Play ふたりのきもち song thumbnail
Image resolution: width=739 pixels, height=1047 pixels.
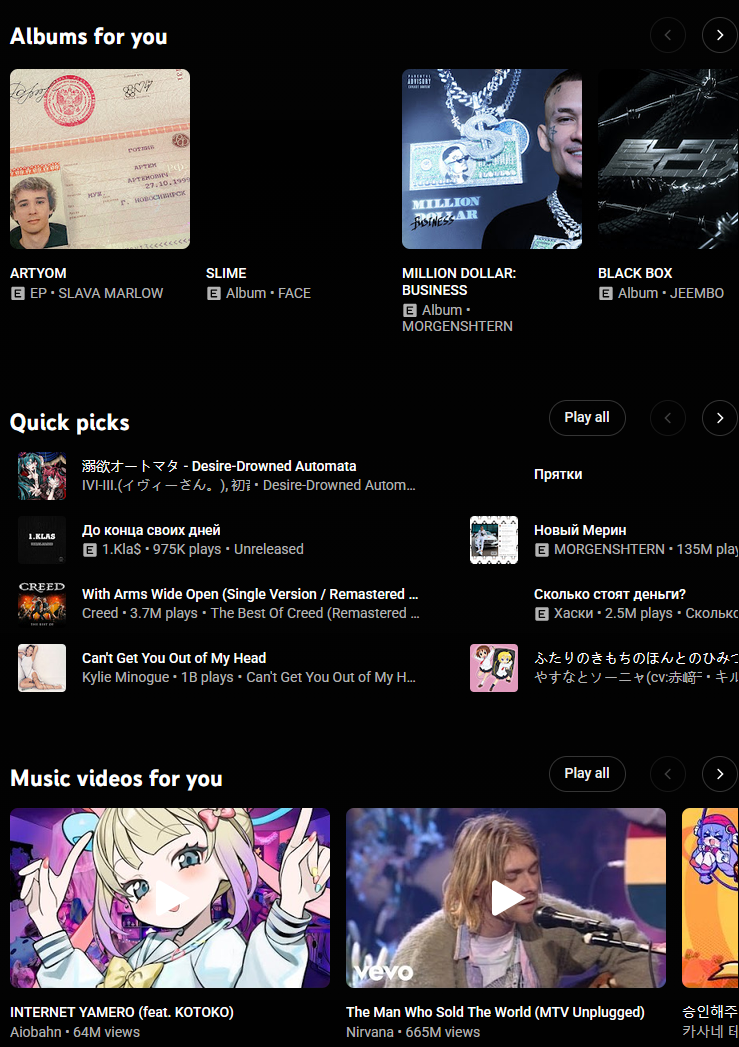pos(494,668)
